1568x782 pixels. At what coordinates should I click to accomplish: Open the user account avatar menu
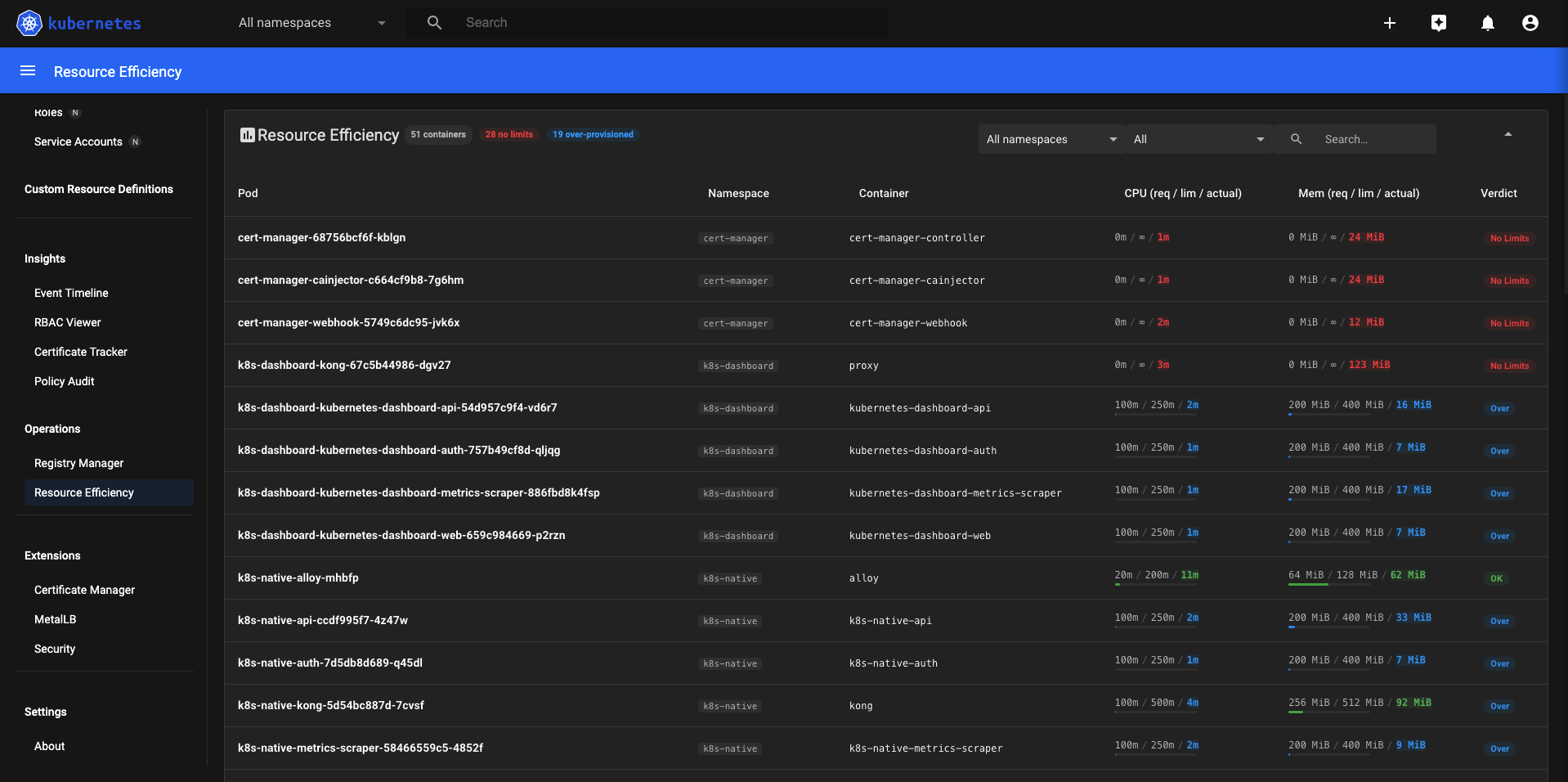(x=1530, y=23)
